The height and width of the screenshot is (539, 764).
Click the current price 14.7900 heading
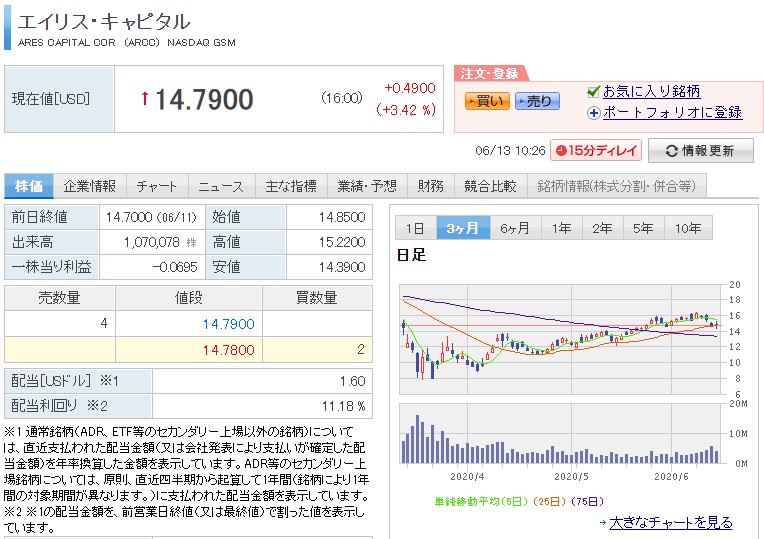[x=205, y=99]
